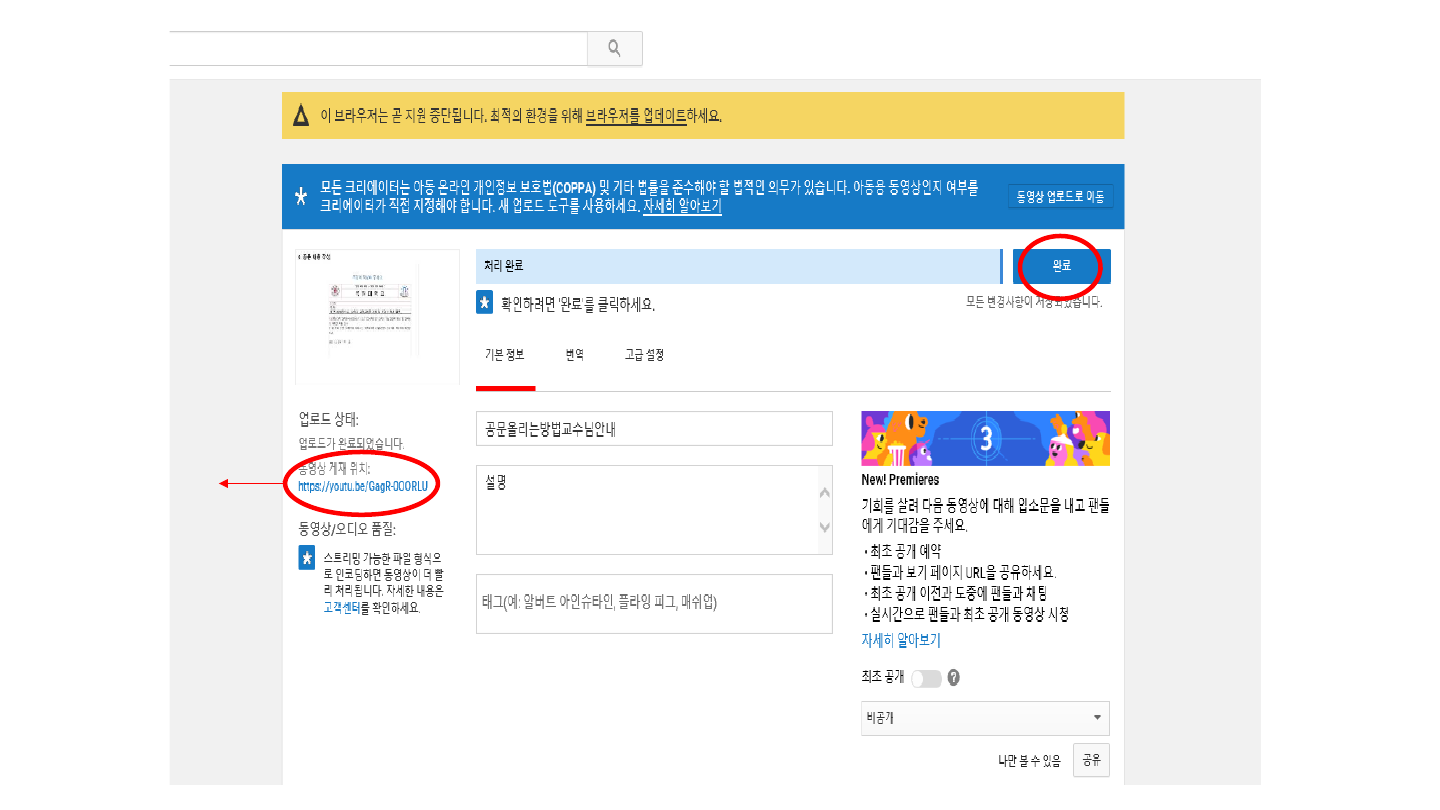This screenshot has height=810, width=1440.
Task: Click the 브라우저를 업데이트 link
Action: pos(635,116)
